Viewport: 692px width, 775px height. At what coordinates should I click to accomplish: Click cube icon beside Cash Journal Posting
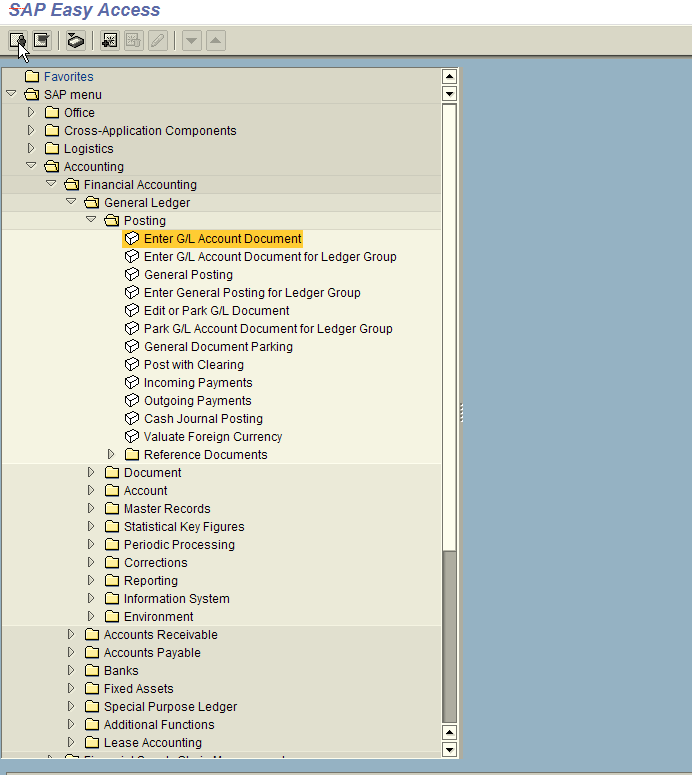tap(131, 418)
